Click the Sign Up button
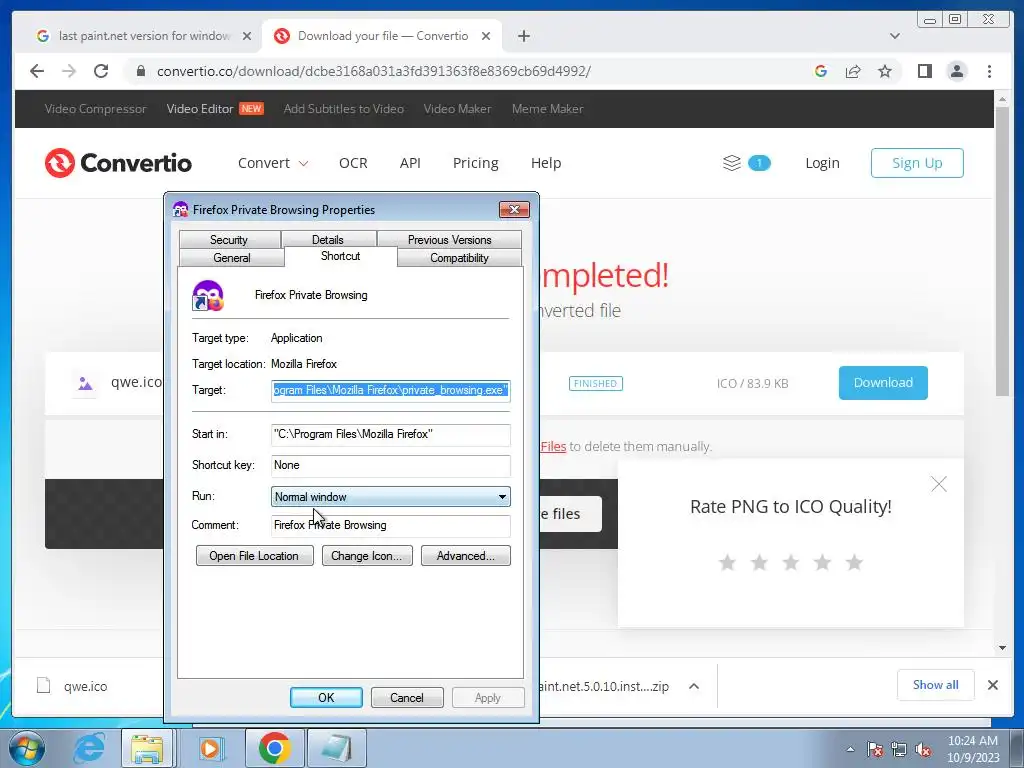 pos(917,163)
